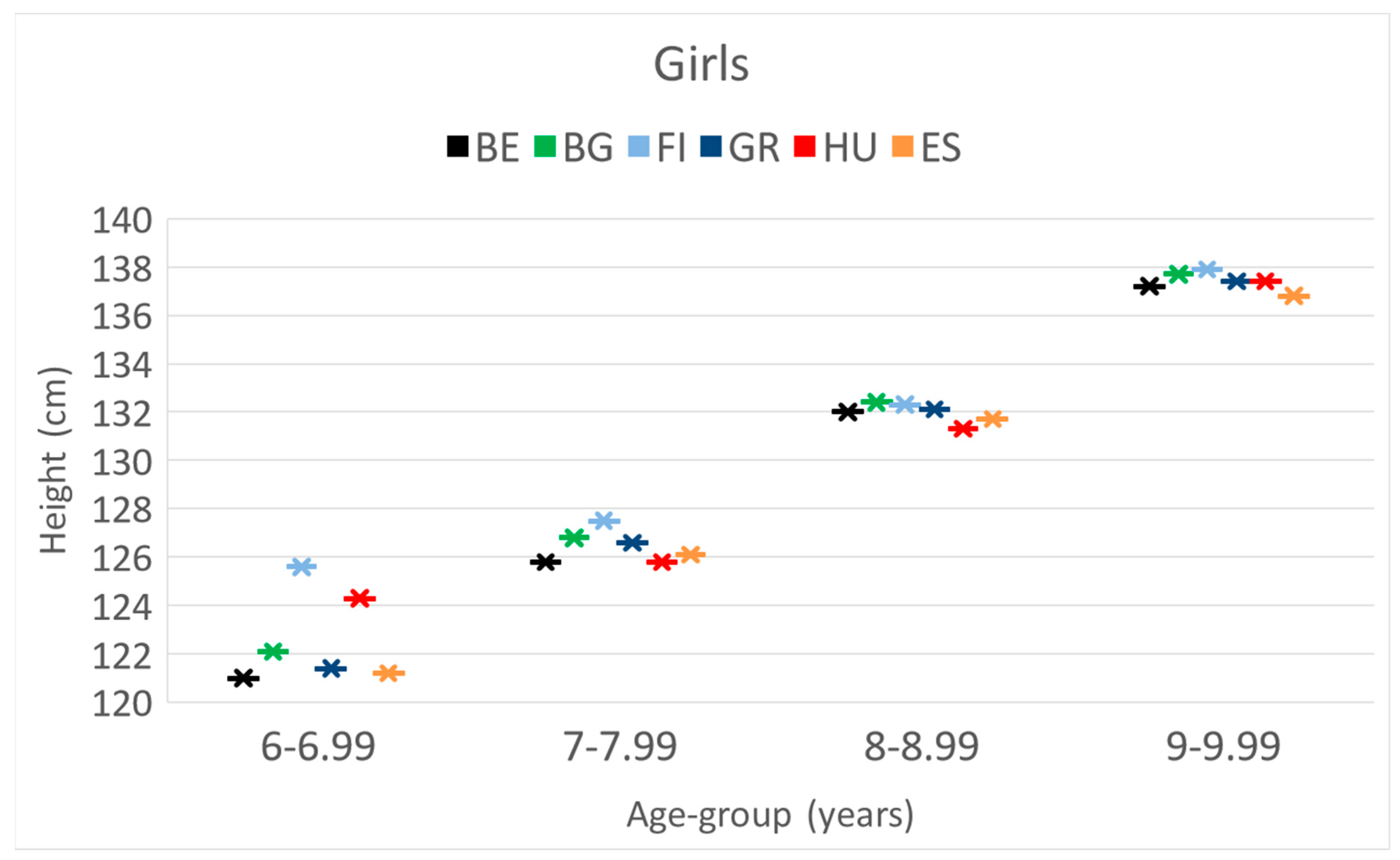Click the dark blue GR legend swatch
1400x860 pixels.
tap(711, 146)
